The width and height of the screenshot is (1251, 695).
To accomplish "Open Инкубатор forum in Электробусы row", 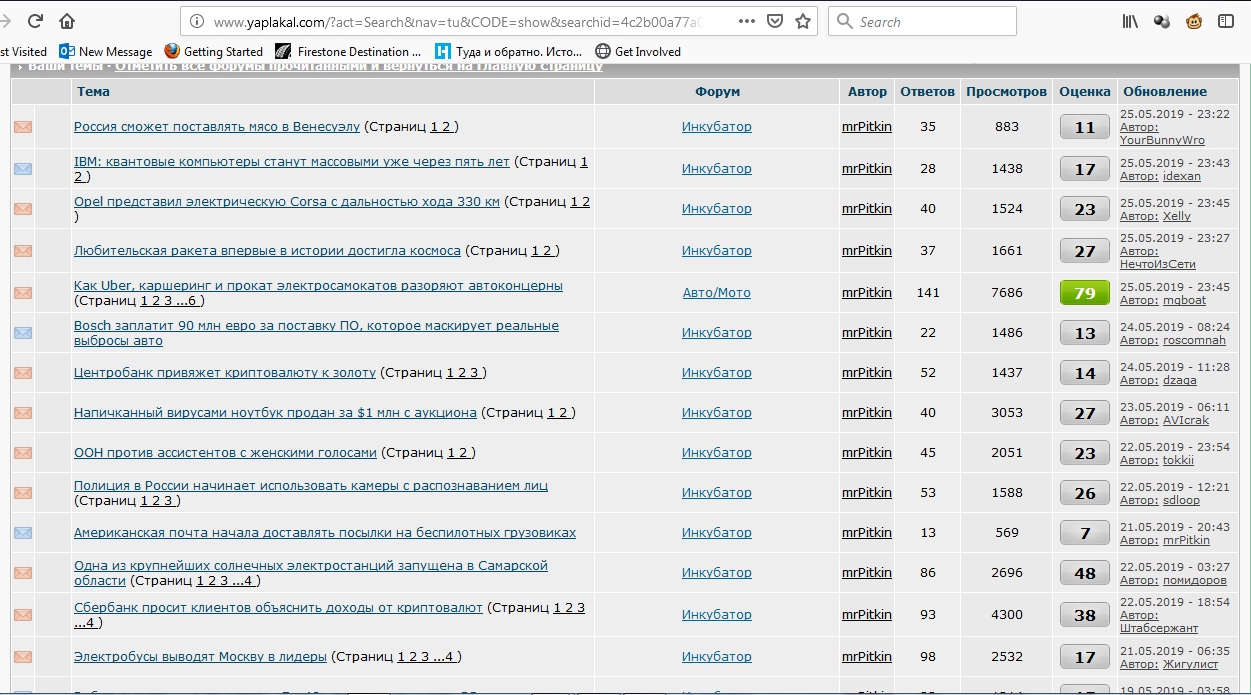I will point(717,657).
